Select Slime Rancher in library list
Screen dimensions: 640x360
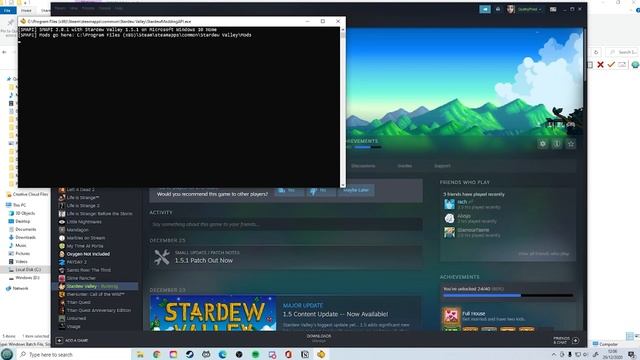coord(81,278)
